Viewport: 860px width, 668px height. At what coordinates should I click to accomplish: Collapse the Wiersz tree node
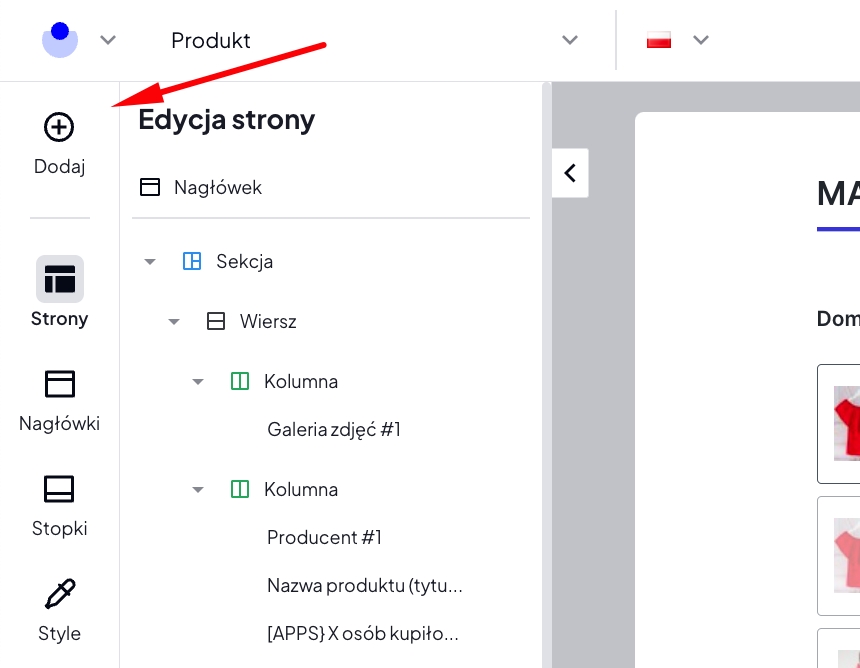[174, 322]
